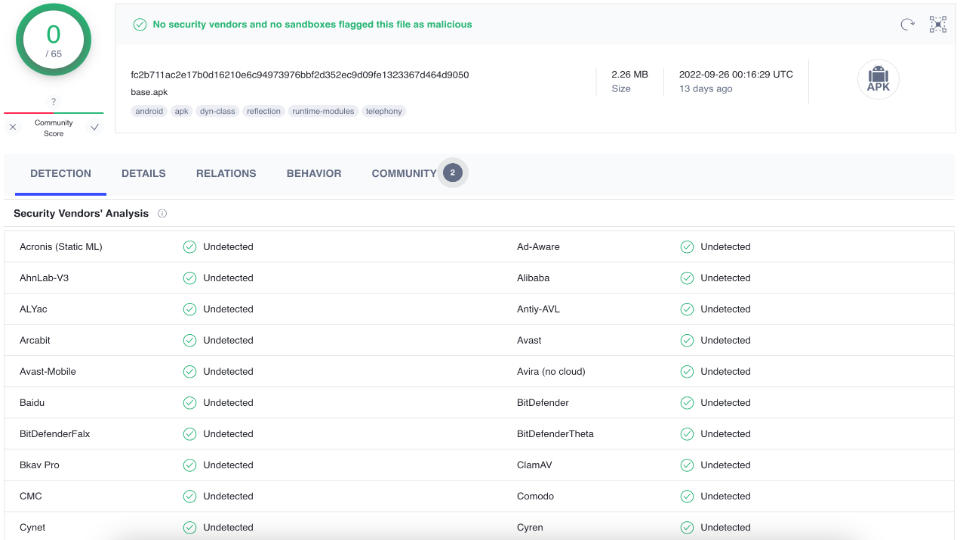Screen dimensions: 960x540
Task: Click the Security Vendors' Analysis heading
Action: 81,214
